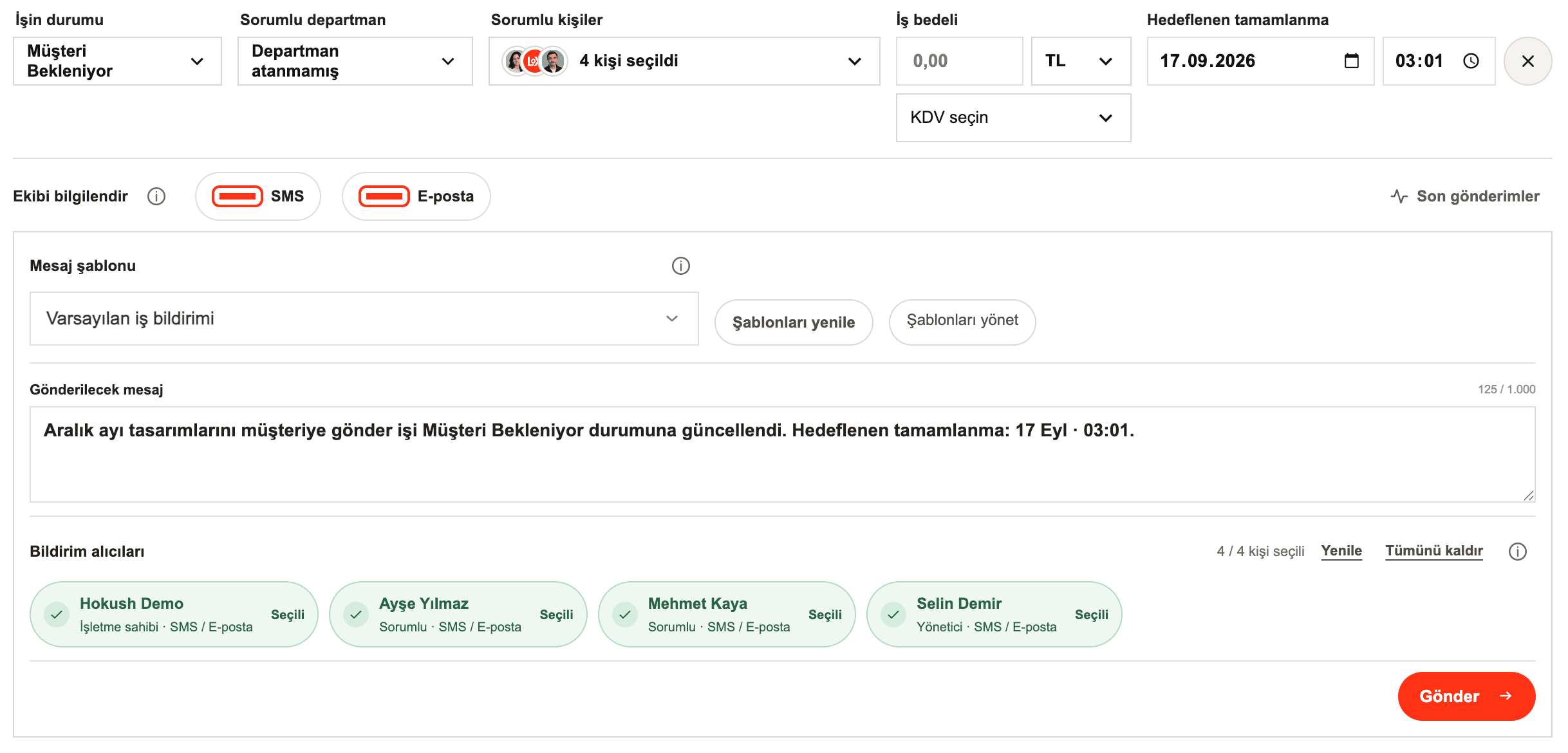
Task: Click the date field showing 17.09.2026
Action: (x=1260, y=61)
